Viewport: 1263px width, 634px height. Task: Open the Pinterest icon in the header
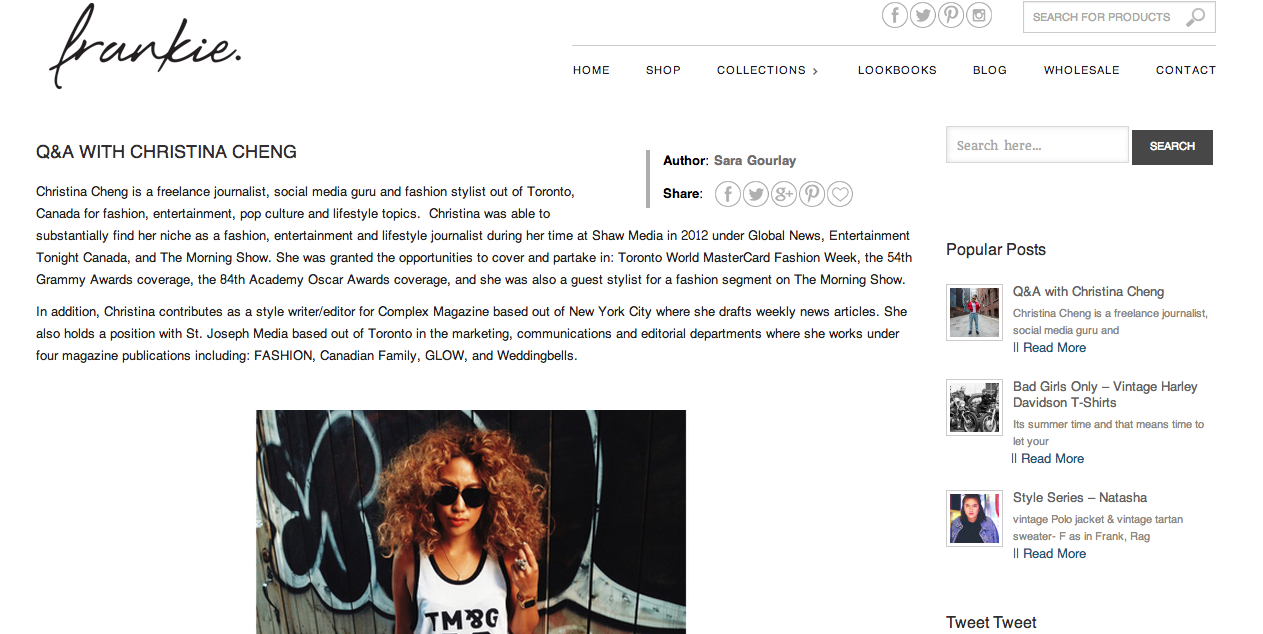(951, 15)
